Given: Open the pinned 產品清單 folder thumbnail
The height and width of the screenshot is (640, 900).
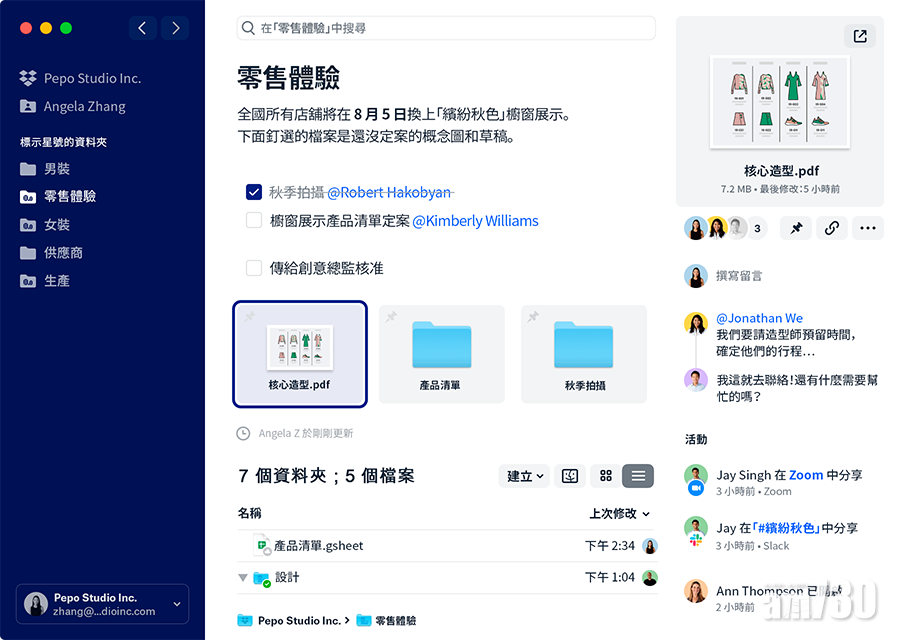Looking at the screenshot, I should 441,355.
